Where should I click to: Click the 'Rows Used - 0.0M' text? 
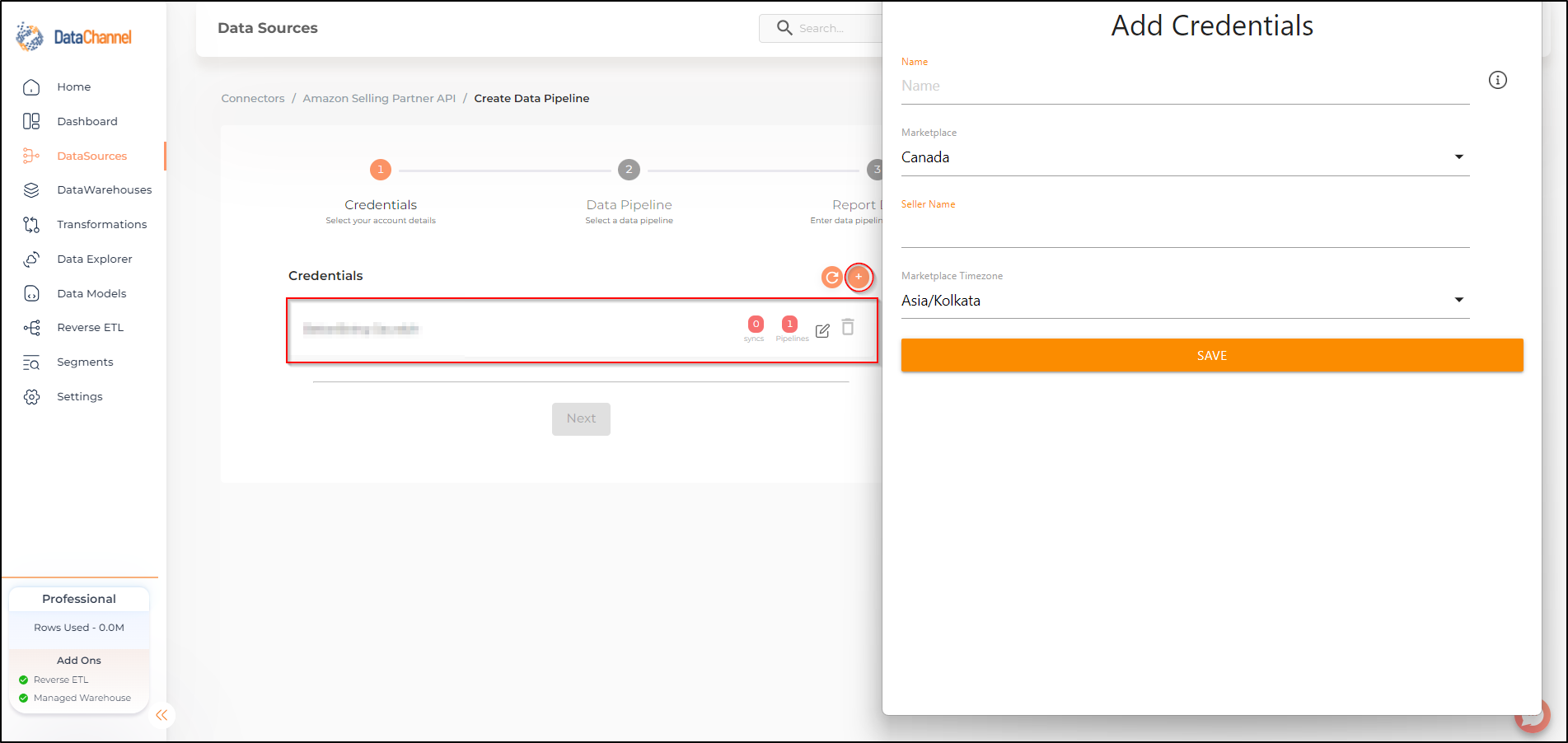coord(79,628)
